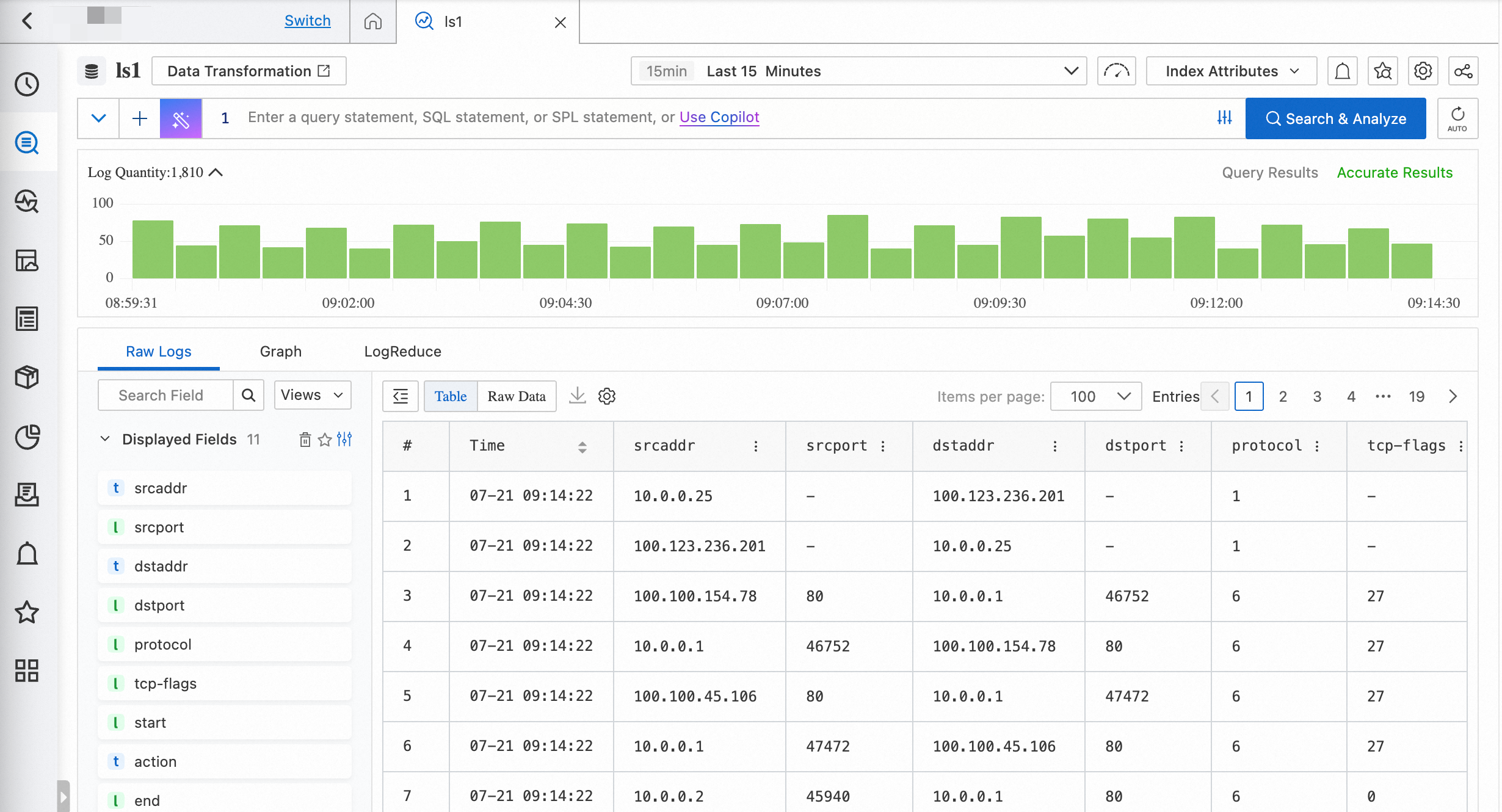Click the Search & Analyze button
The width and height of the screenshot is (1502, 812).
1335,118
